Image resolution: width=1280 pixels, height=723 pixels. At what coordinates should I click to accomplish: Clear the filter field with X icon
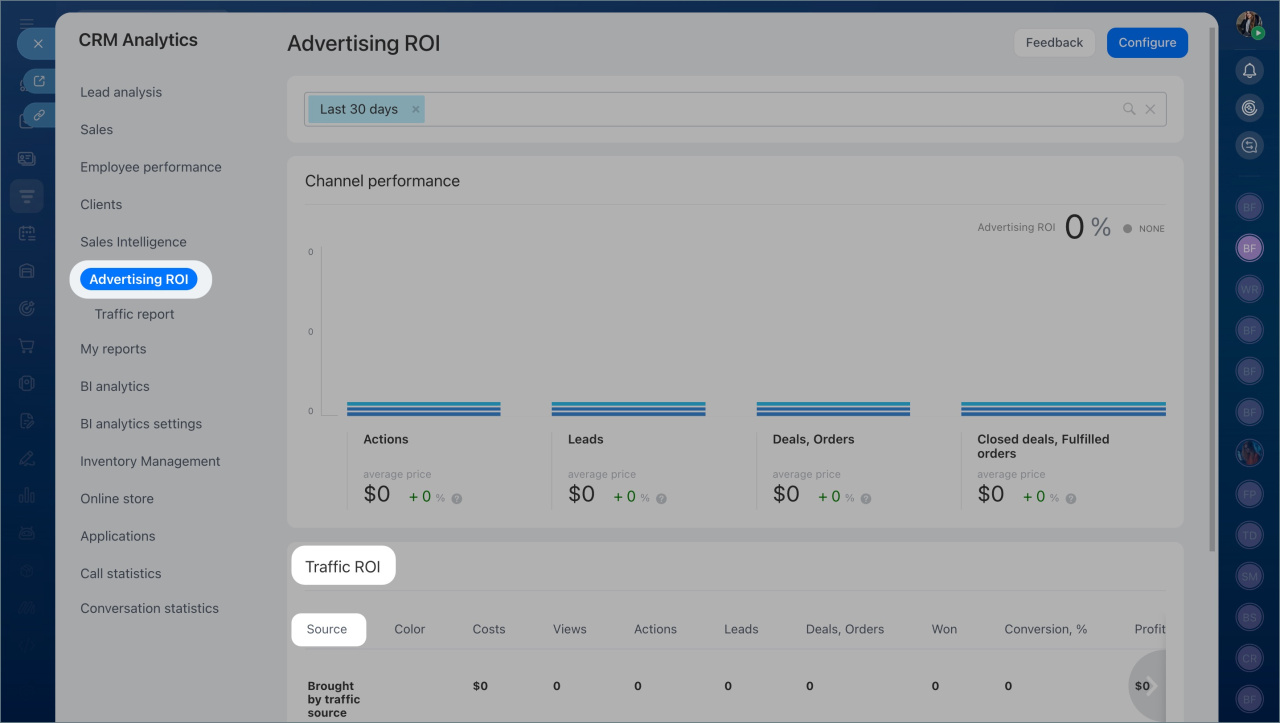click(1150, 109)
